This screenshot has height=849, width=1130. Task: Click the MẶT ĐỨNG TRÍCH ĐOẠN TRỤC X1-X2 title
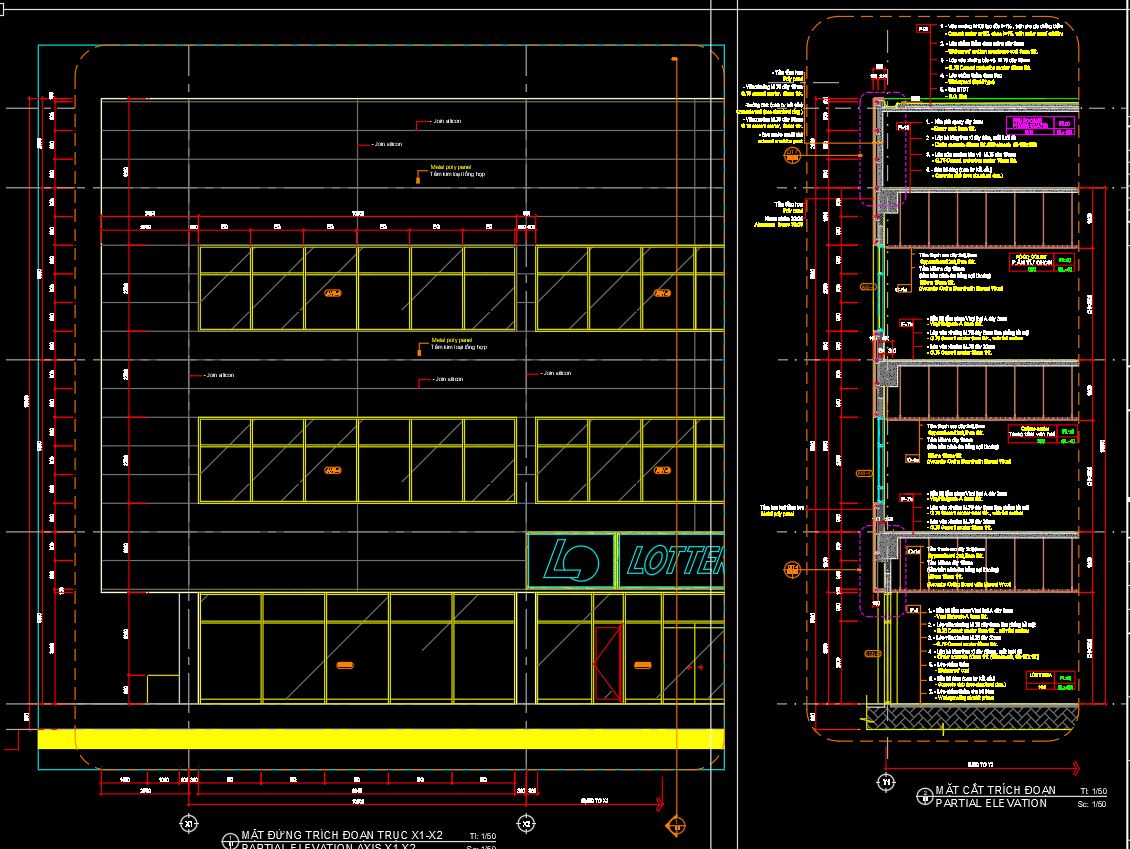(x=341, y=835)
